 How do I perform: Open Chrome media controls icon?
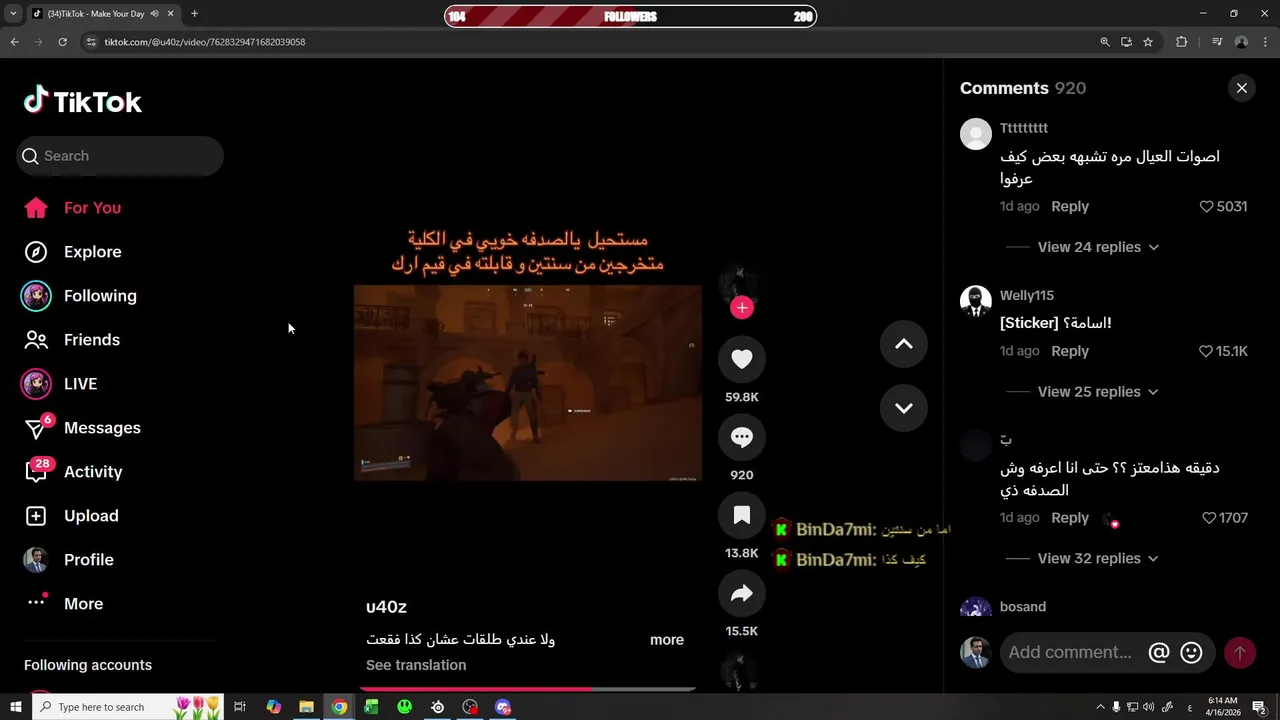point(1217,42)
